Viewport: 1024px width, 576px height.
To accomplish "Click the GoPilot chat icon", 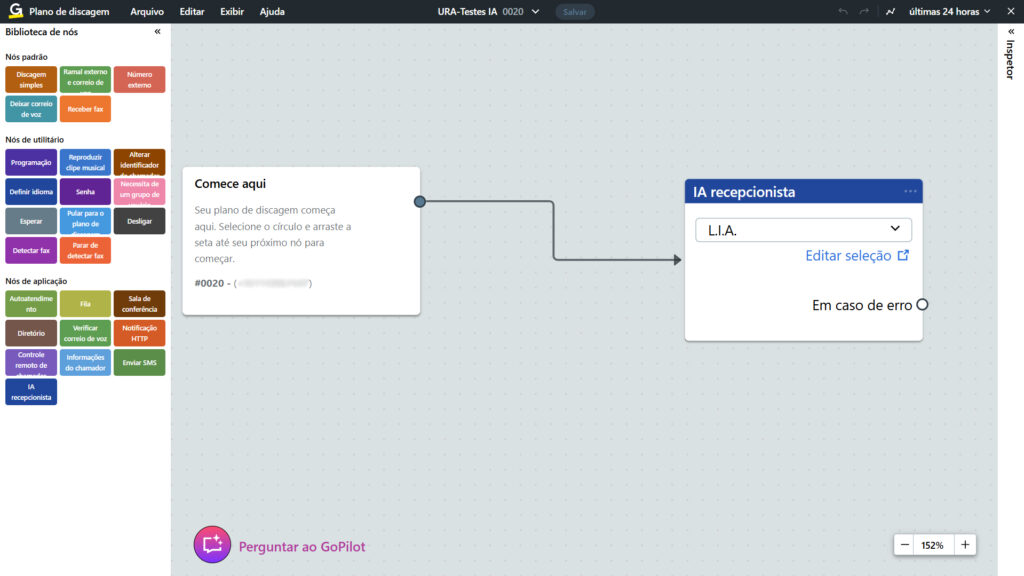I will 212,545.
